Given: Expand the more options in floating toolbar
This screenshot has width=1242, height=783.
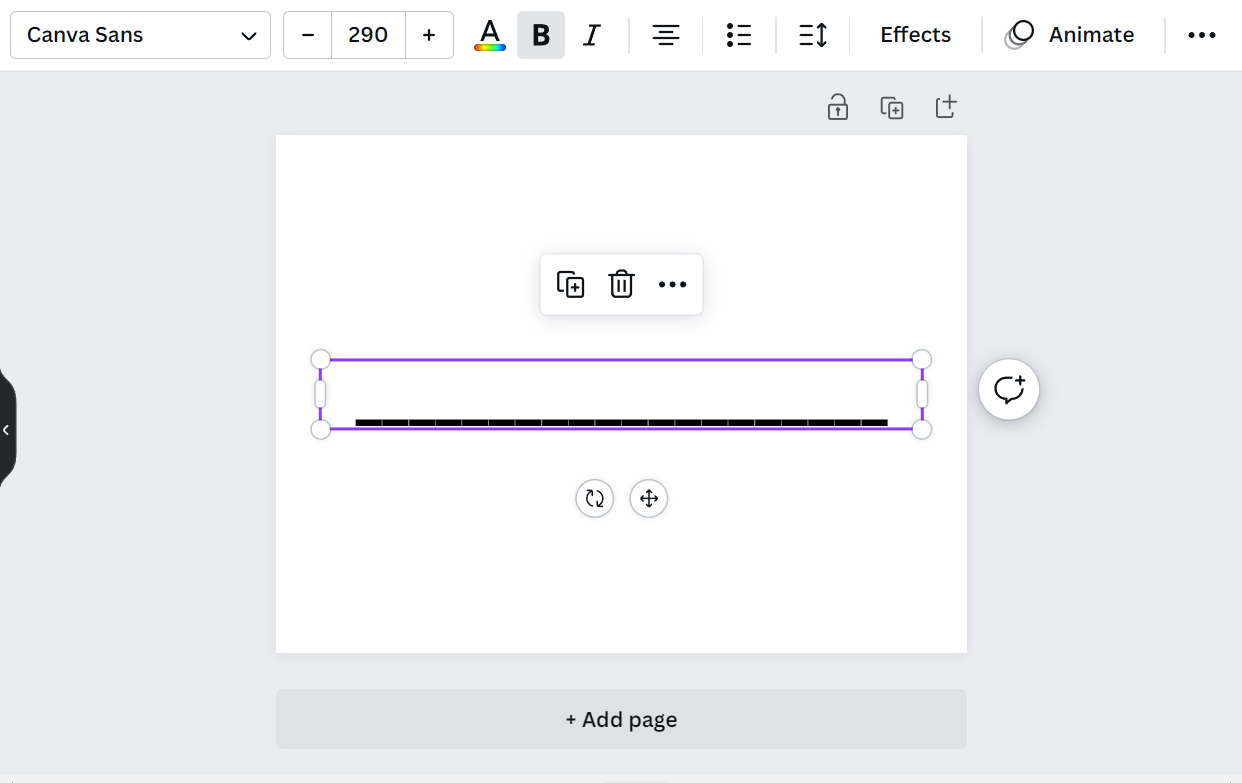Looking at the screenshot, I should (x=672, y=284).
